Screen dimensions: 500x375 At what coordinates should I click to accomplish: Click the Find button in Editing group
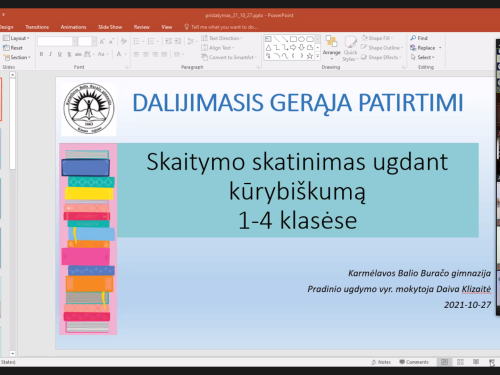pos(419,38)
